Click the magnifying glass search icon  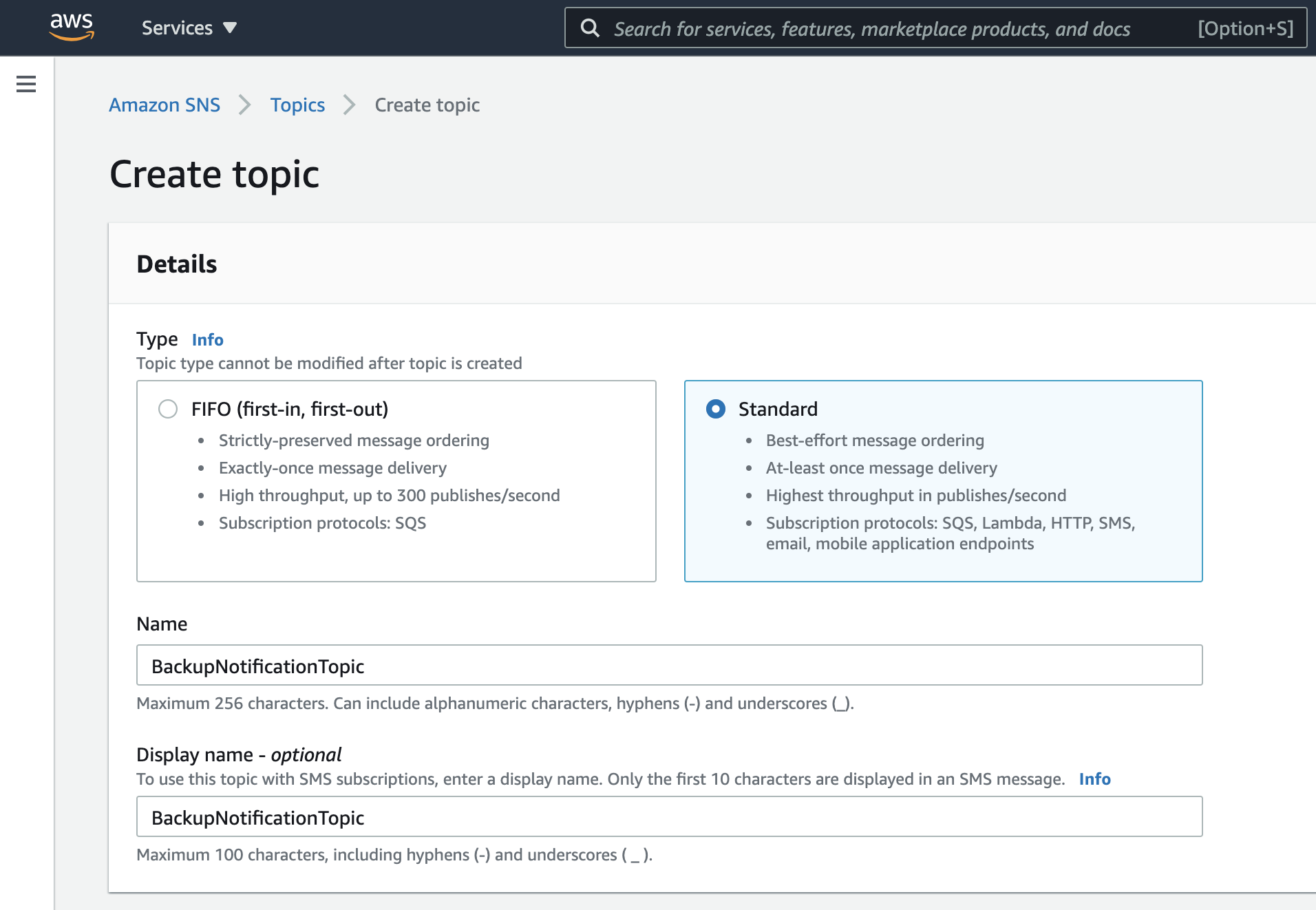[590, 28]
